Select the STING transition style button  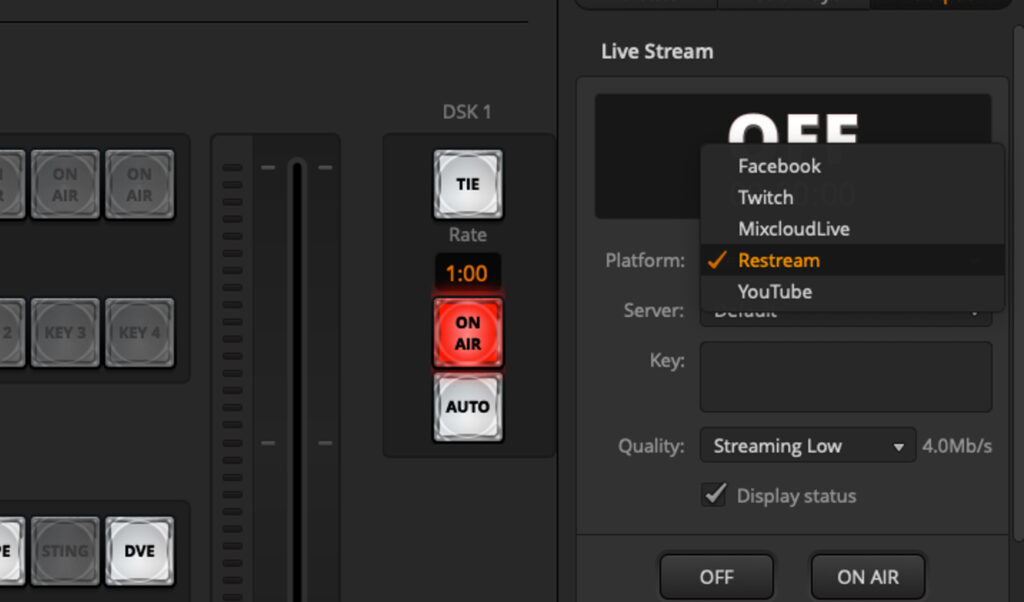click(65, 550)
